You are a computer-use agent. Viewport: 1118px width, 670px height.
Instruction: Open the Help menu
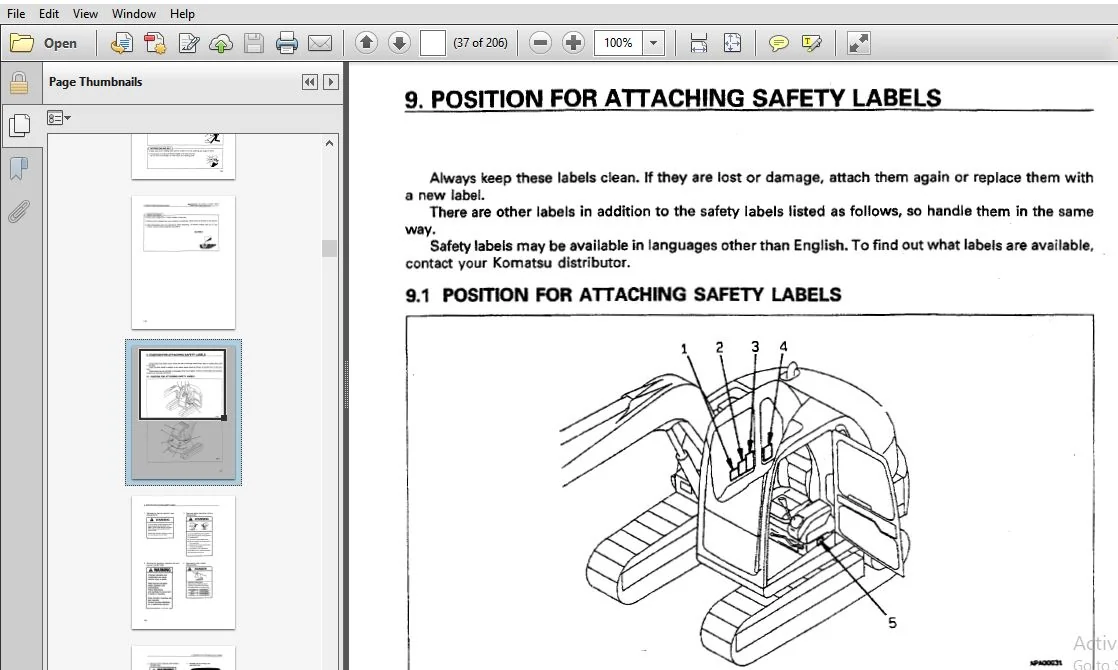(x=182, y=14)
